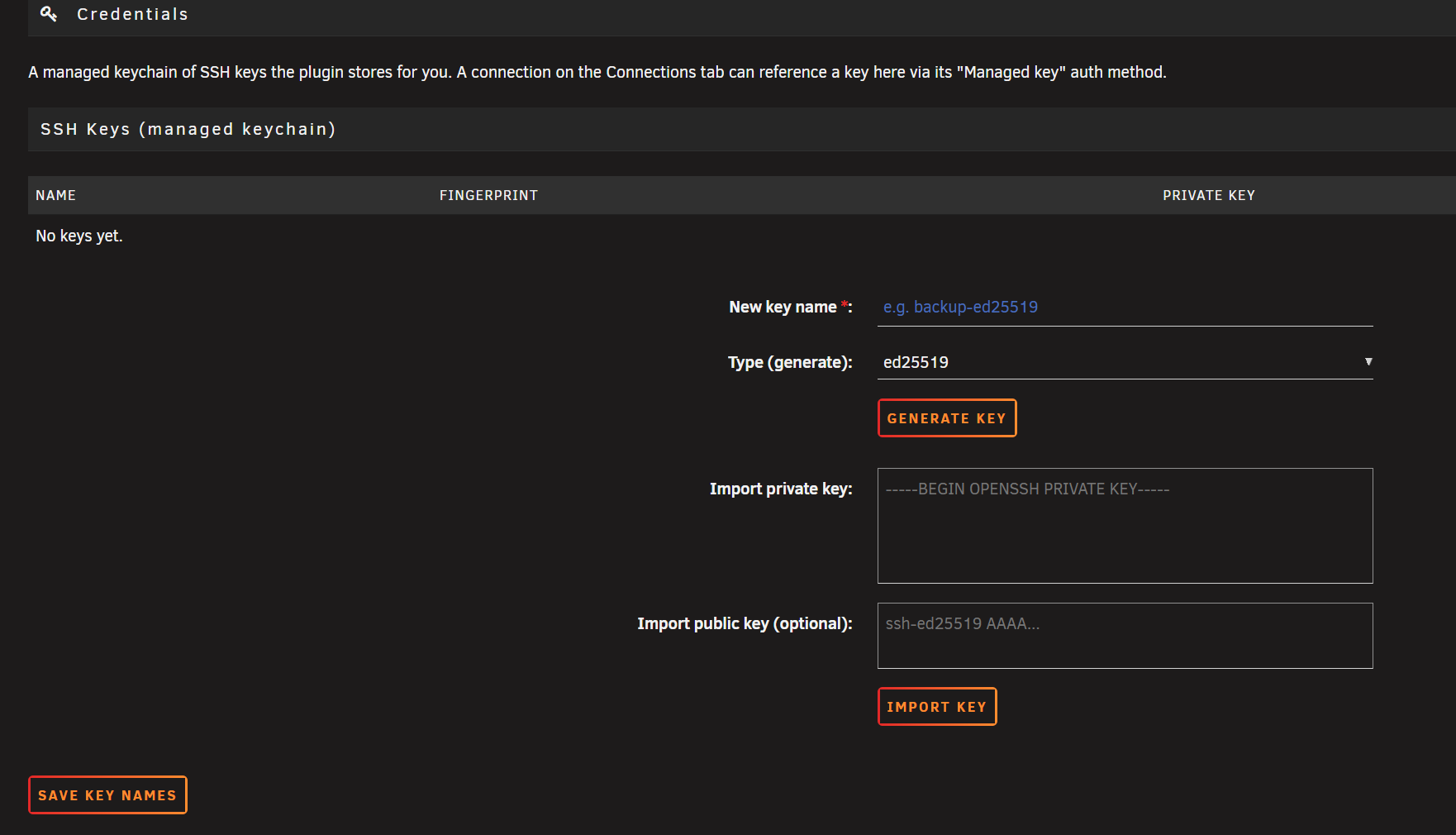Click the 'Import private key:' label
Viewport: 1456px width, 835px height.
(781, 489)
